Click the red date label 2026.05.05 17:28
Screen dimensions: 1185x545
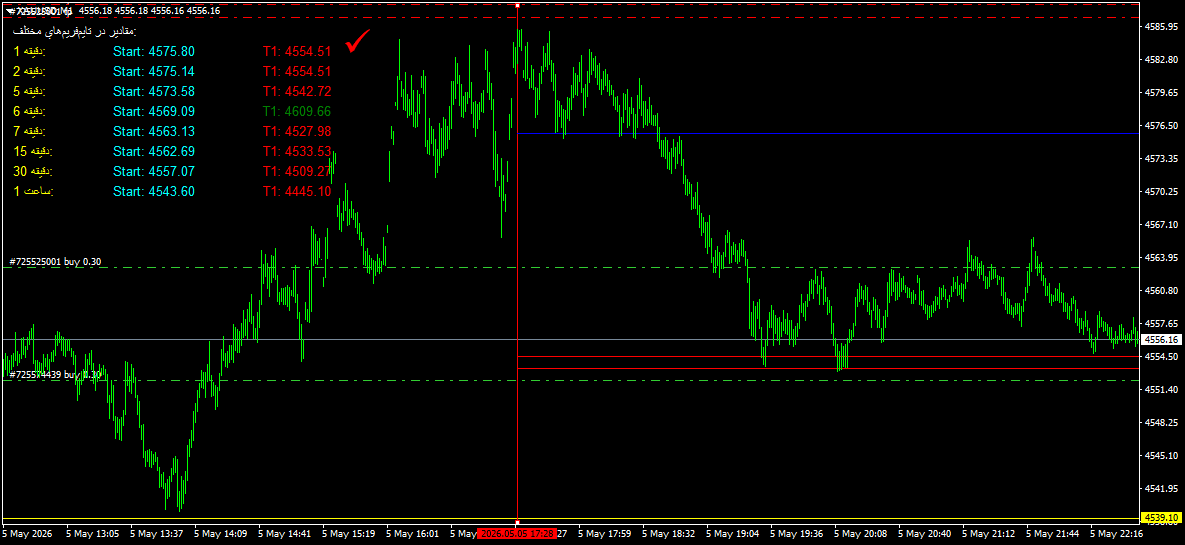518,534
